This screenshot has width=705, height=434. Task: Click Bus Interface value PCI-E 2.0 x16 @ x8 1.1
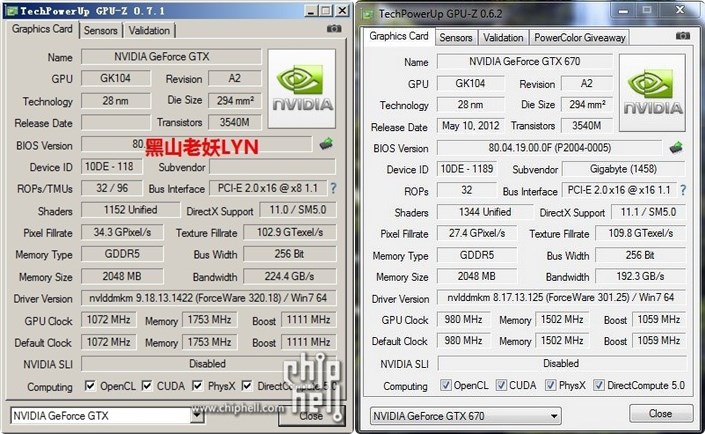268,188
